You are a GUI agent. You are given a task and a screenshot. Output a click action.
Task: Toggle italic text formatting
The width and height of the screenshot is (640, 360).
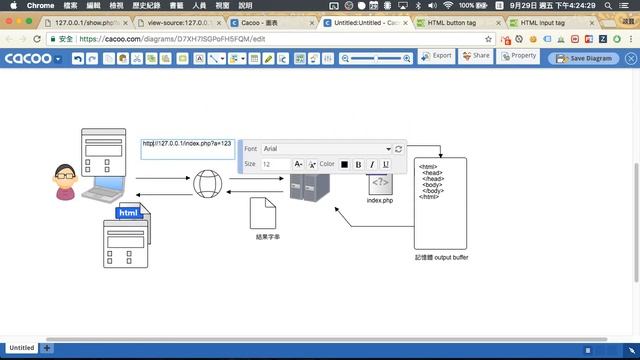(x=372, y=164)
